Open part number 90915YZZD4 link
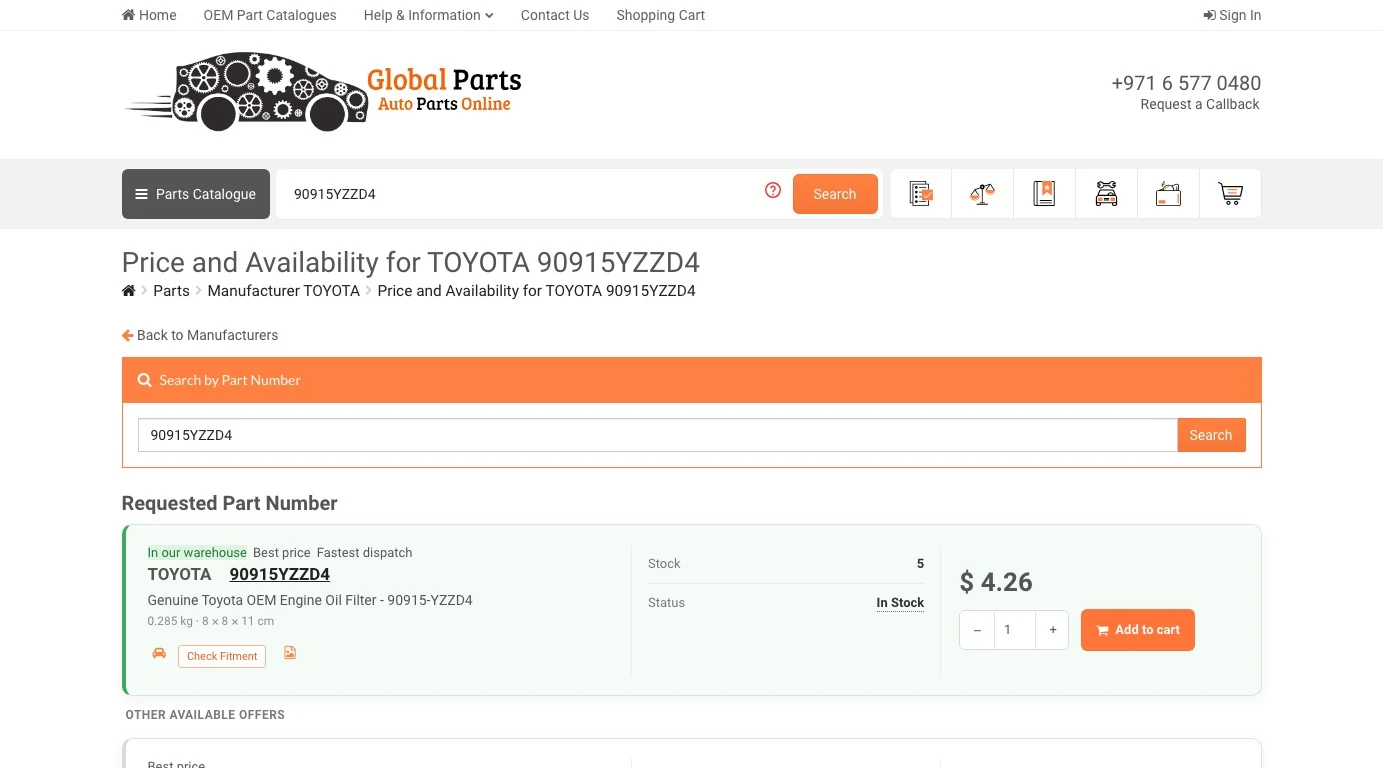Screen dimensions: 1383x768 (x=280, y=574)
